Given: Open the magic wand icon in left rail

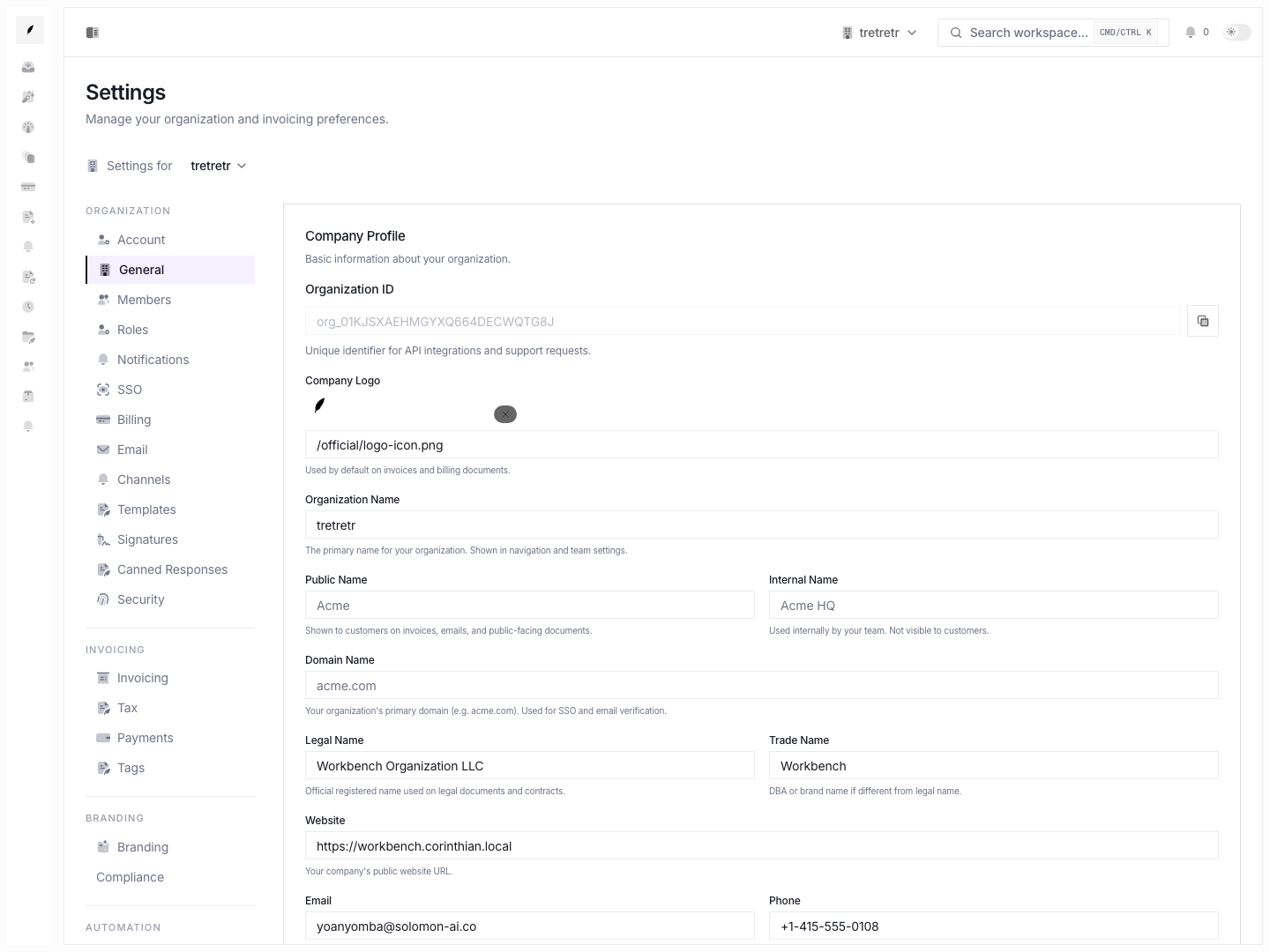Looking at the screenshot, I should [x=28, y=97].
